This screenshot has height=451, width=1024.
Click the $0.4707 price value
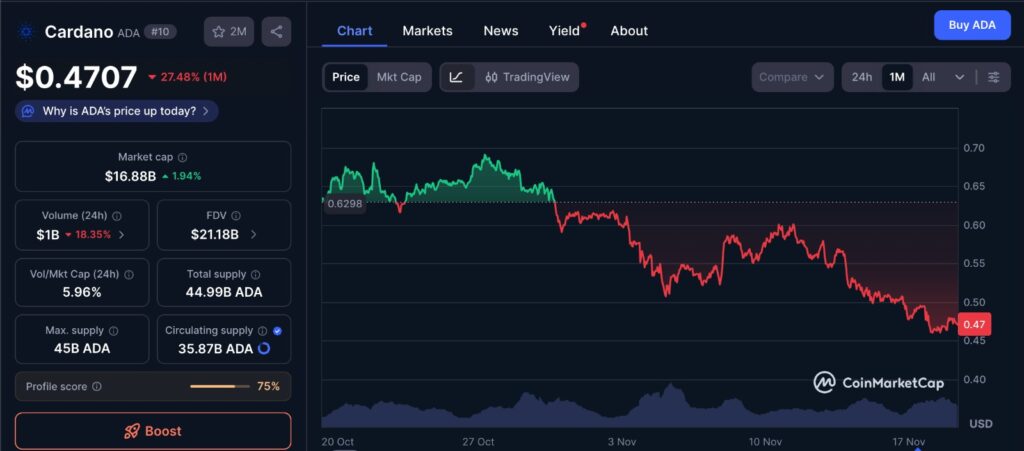click(x=76, y=77)
